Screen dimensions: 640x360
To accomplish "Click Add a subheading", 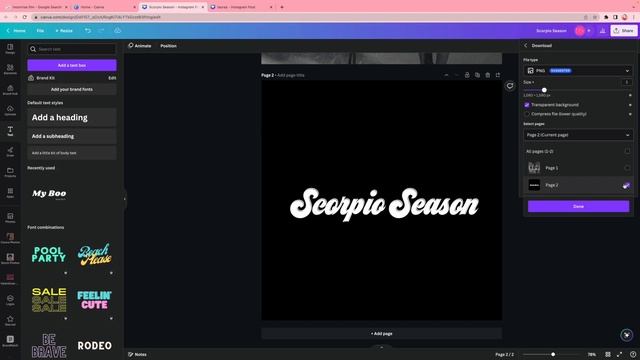I will pos(72,136).
